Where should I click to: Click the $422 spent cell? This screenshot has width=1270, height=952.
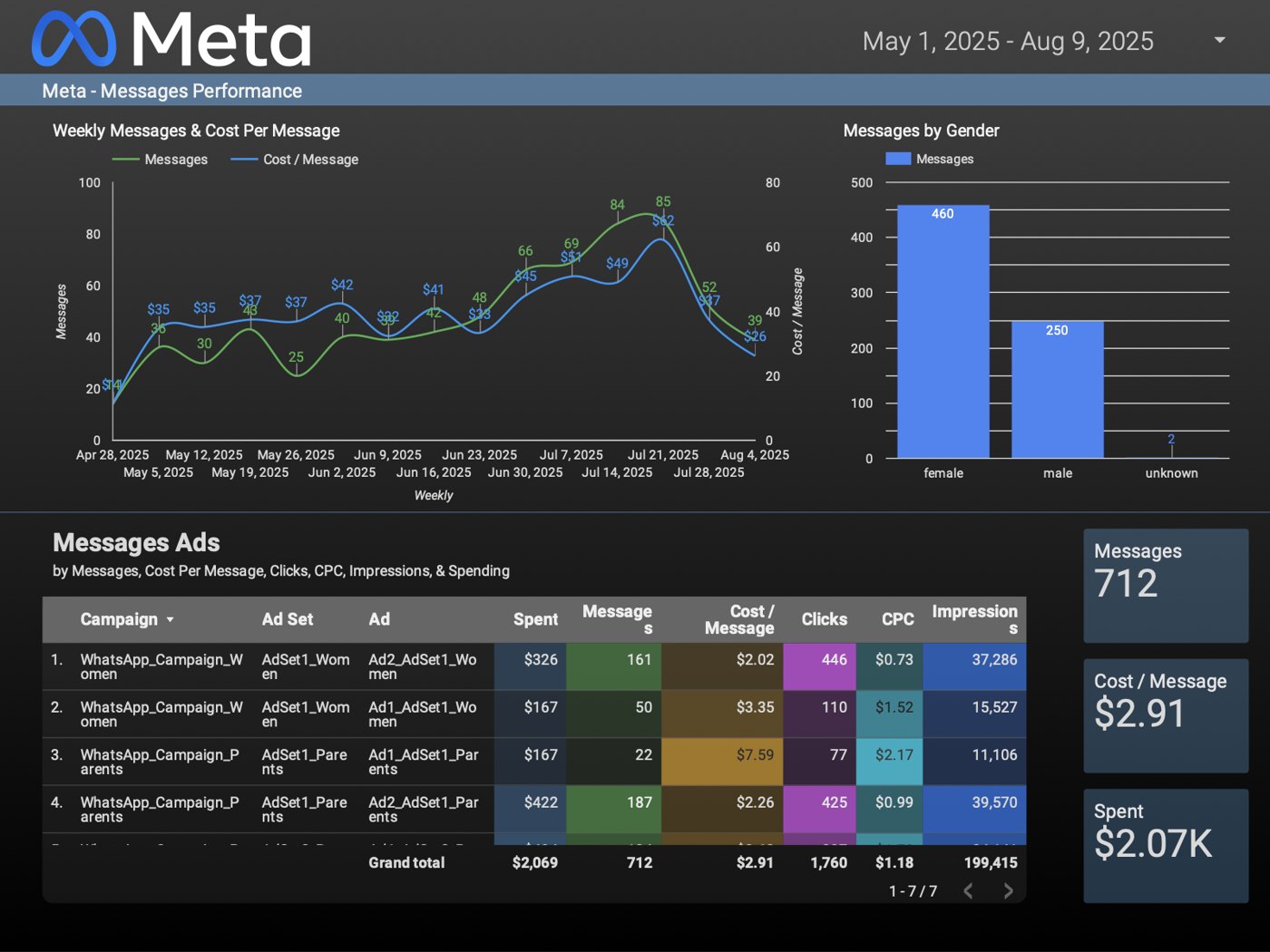(x=531, y=810)
